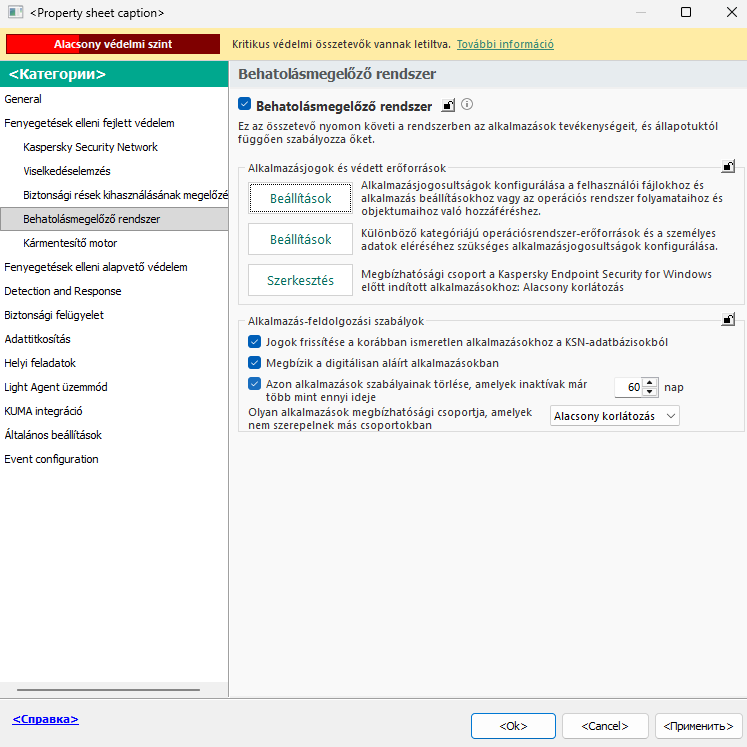Select Fenyegetések elleni alapvető védelem
The height and width of the screenshot is (747, 747).
click(x=96, y=267)
